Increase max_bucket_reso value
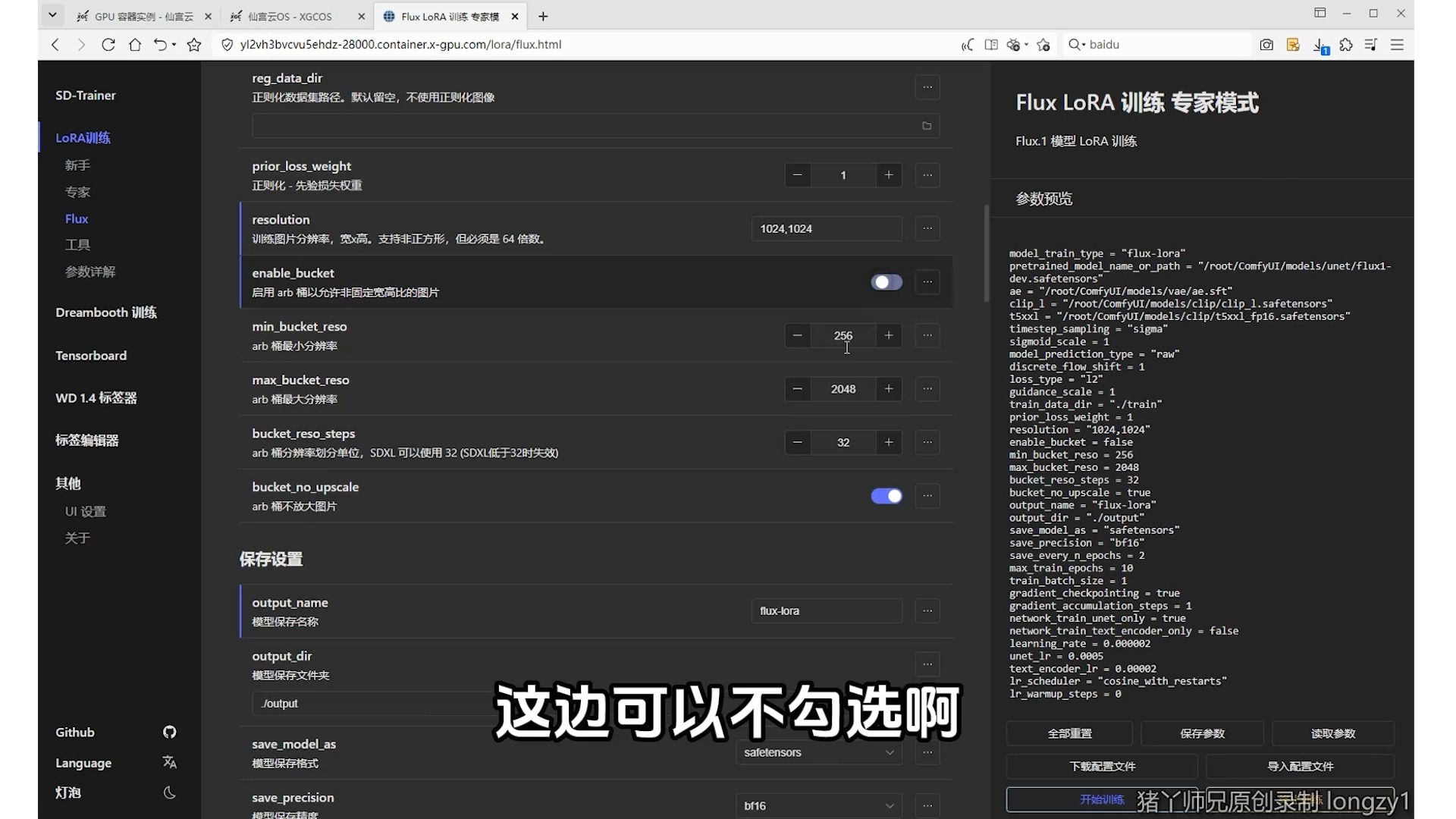 click(x=889, y=389)
